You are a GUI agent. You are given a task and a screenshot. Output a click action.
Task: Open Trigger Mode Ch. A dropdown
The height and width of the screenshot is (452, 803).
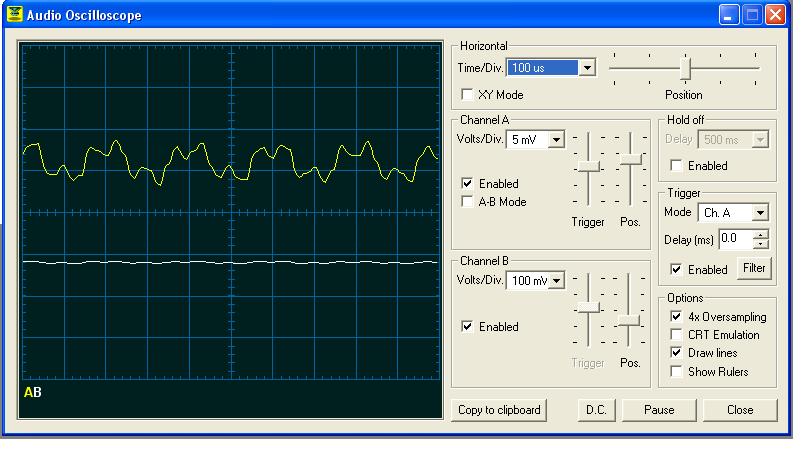tap(760, 212)
